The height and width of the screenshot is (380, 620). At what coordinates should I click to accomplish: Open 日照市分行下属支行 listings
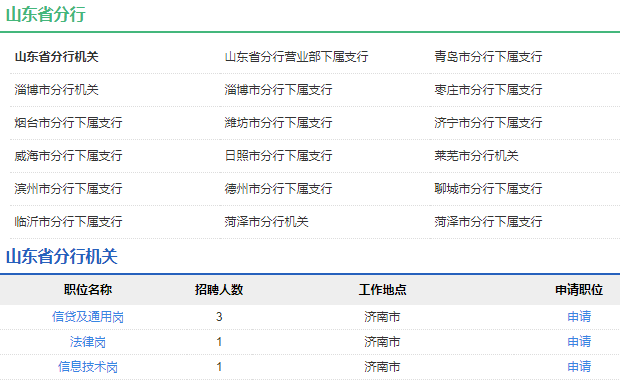(x=278, y=156)
